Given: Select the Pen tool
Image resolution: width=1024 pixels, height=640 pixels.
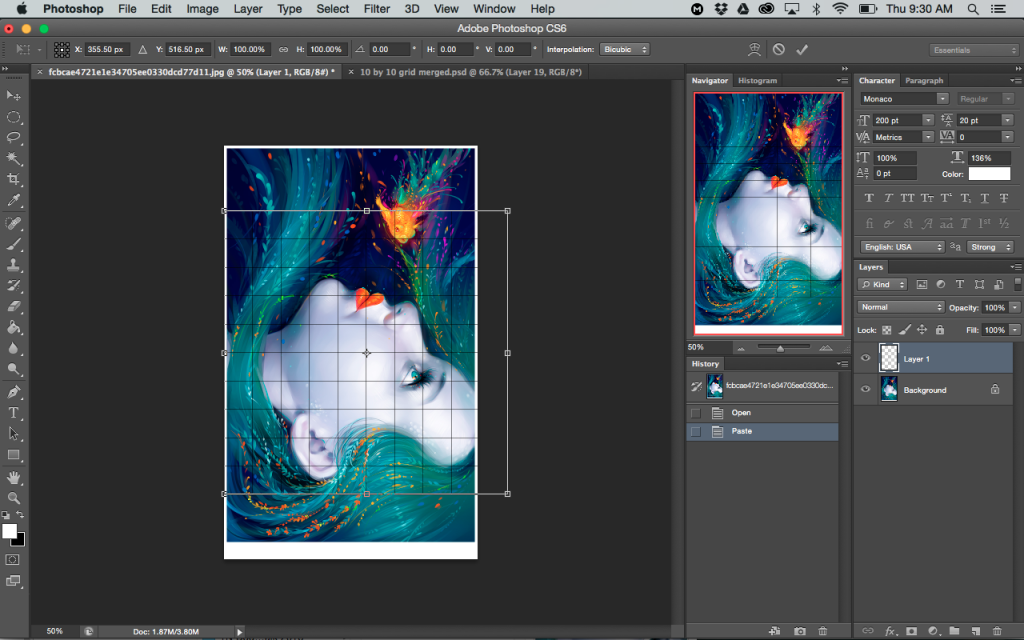Looking at the screenshot, I should tap(13, 392).
